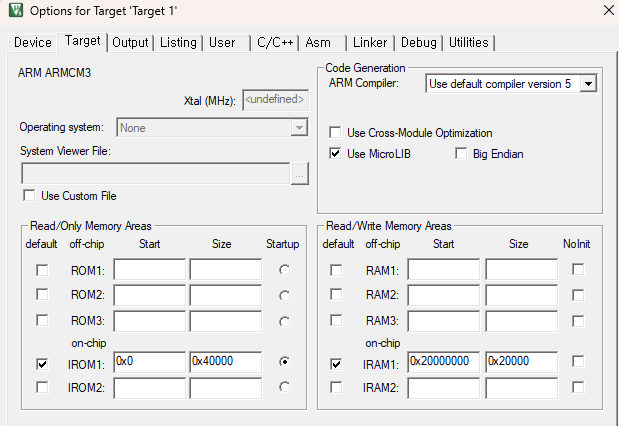Enable NoInit for IRAM1

(578, 361)
